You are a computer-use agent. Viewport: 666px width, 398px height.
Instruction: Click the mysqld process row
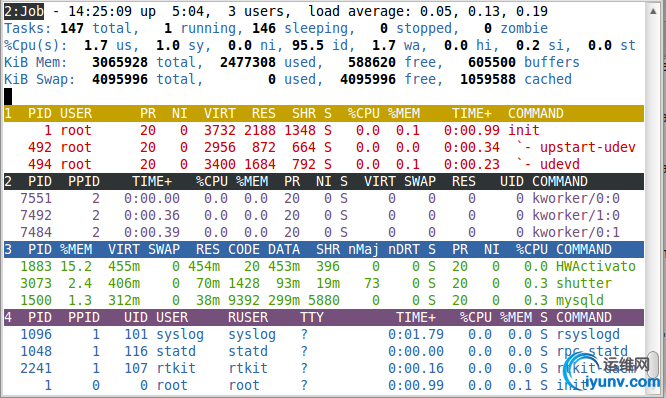(x=324, y=300)
